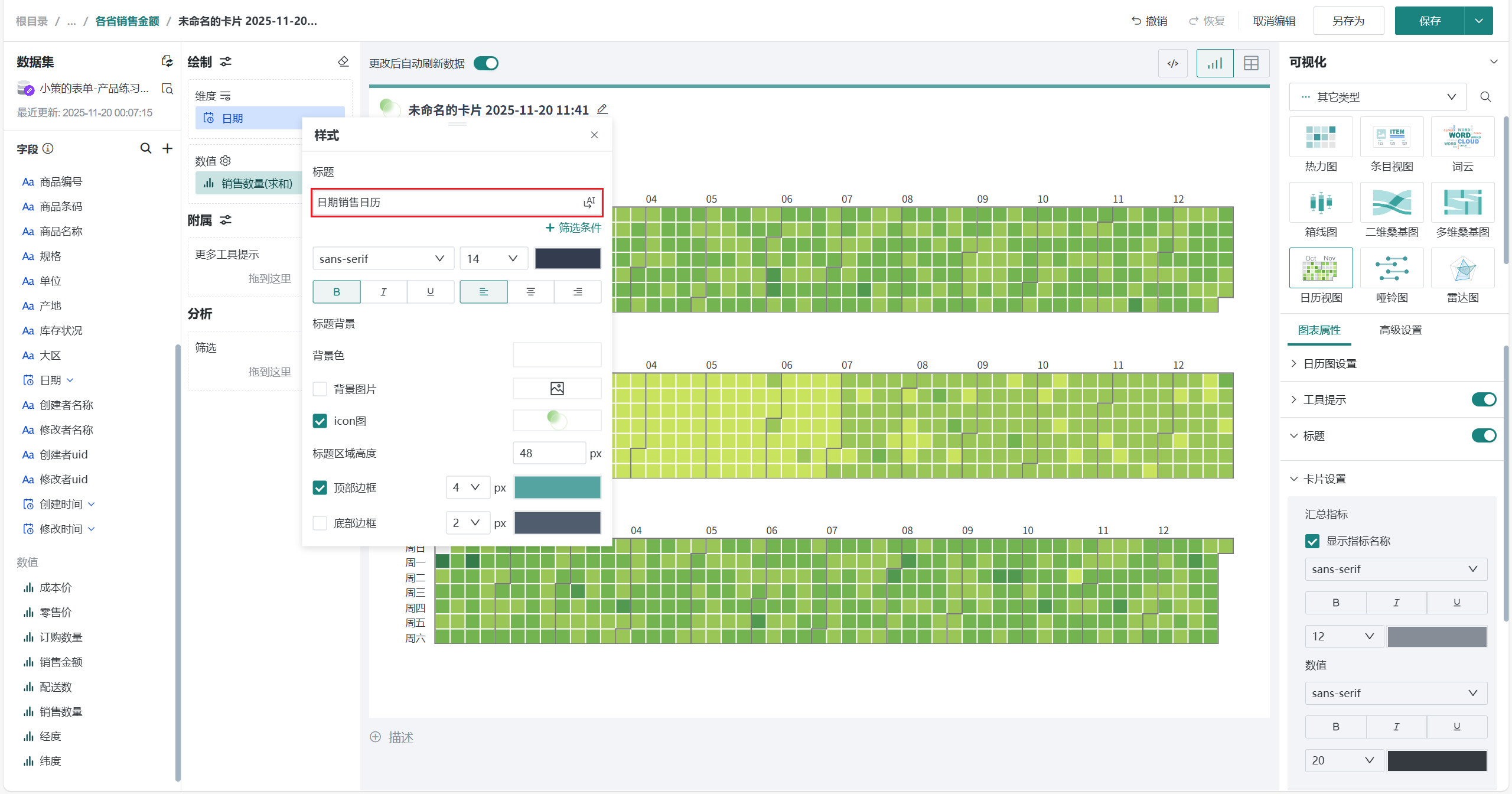Click the 筛选条件 add link
The height and width of the screenshot is (794, 1512).
coord(573,228)
